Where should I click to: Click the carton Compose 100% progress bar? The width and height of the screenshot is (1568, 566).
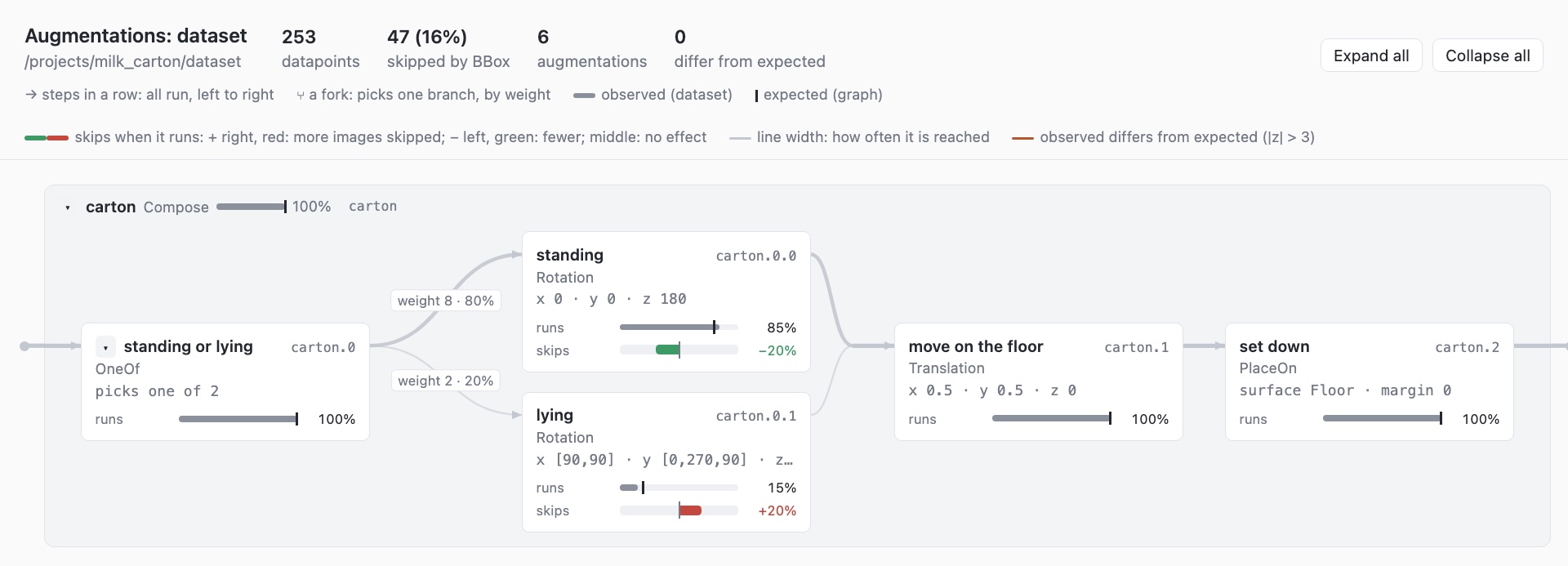pyautogui.click(x=252, y=207)
